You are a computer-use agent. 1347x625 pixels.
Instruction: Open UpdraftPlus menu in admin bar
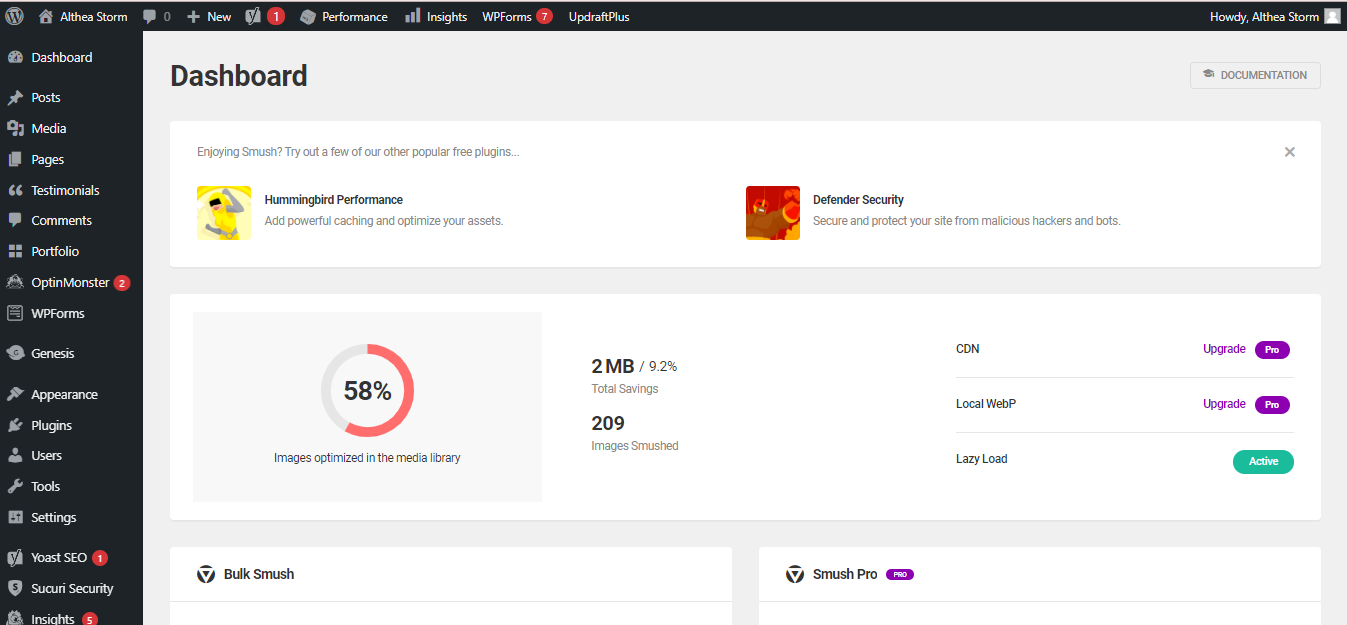[599, 17]
